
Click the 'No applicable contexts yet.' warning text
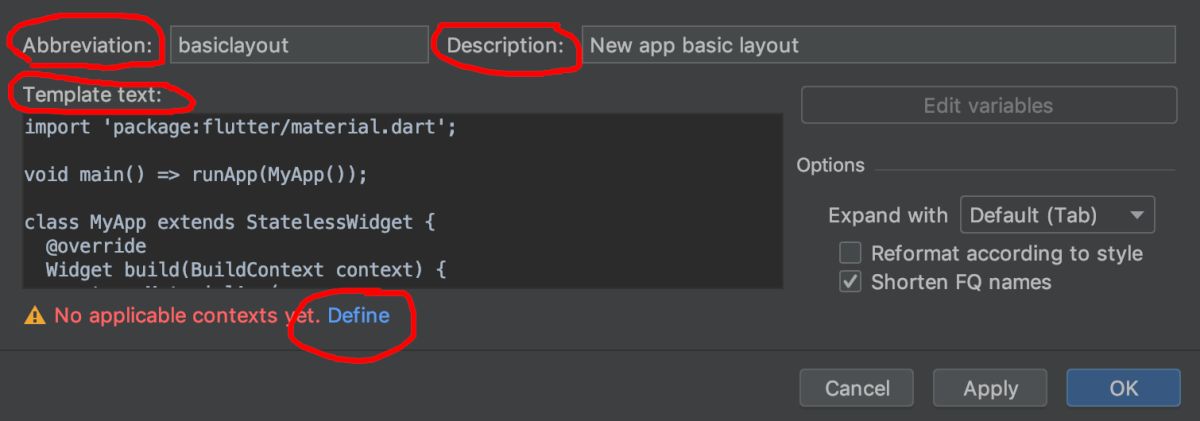tap(188, 316)
